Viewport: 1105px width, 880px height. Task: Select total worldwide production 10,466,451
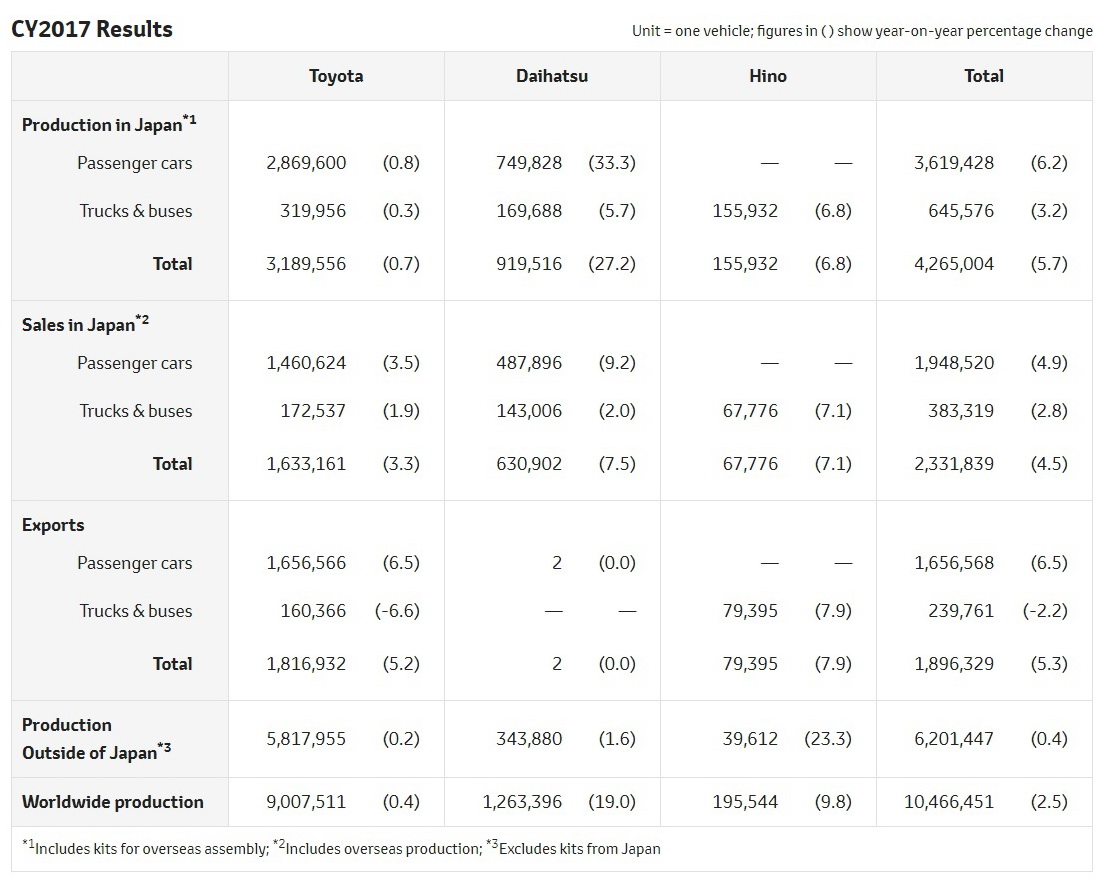coord(949,802)
